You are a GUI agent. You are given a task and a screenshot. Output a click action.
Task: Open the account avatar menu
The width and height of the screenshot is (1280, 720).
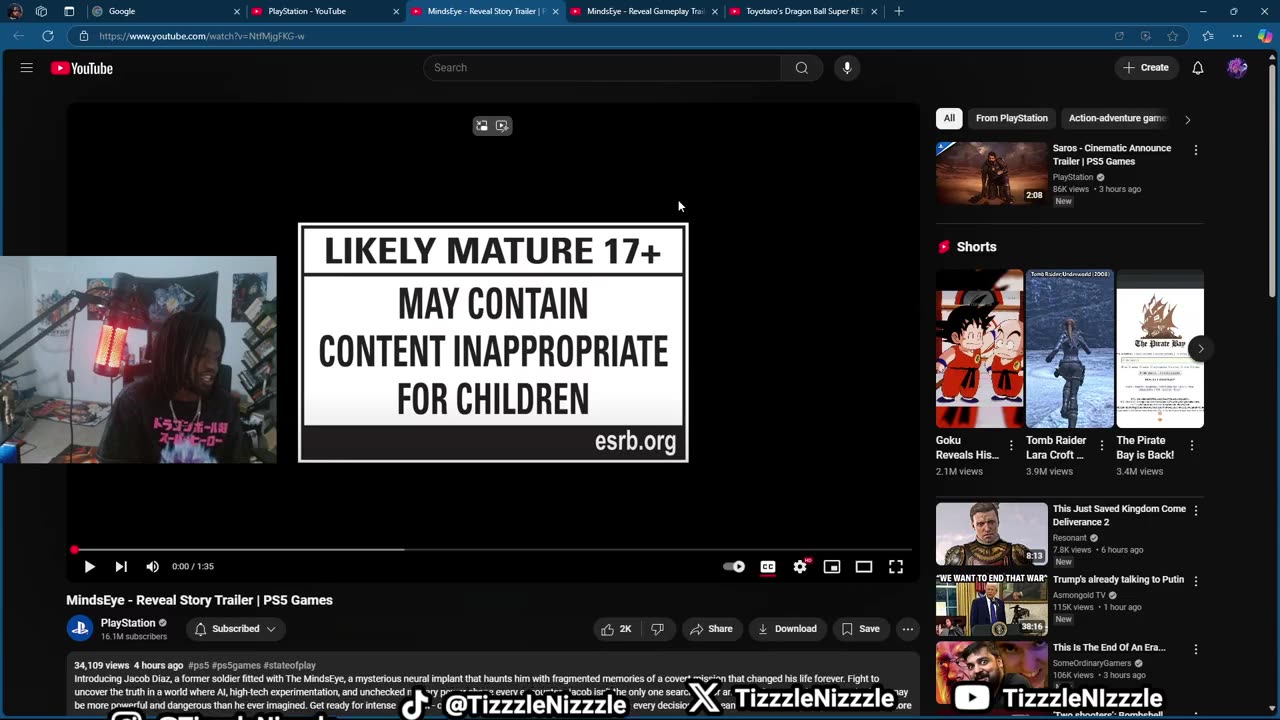click(x=1238, y=68)
